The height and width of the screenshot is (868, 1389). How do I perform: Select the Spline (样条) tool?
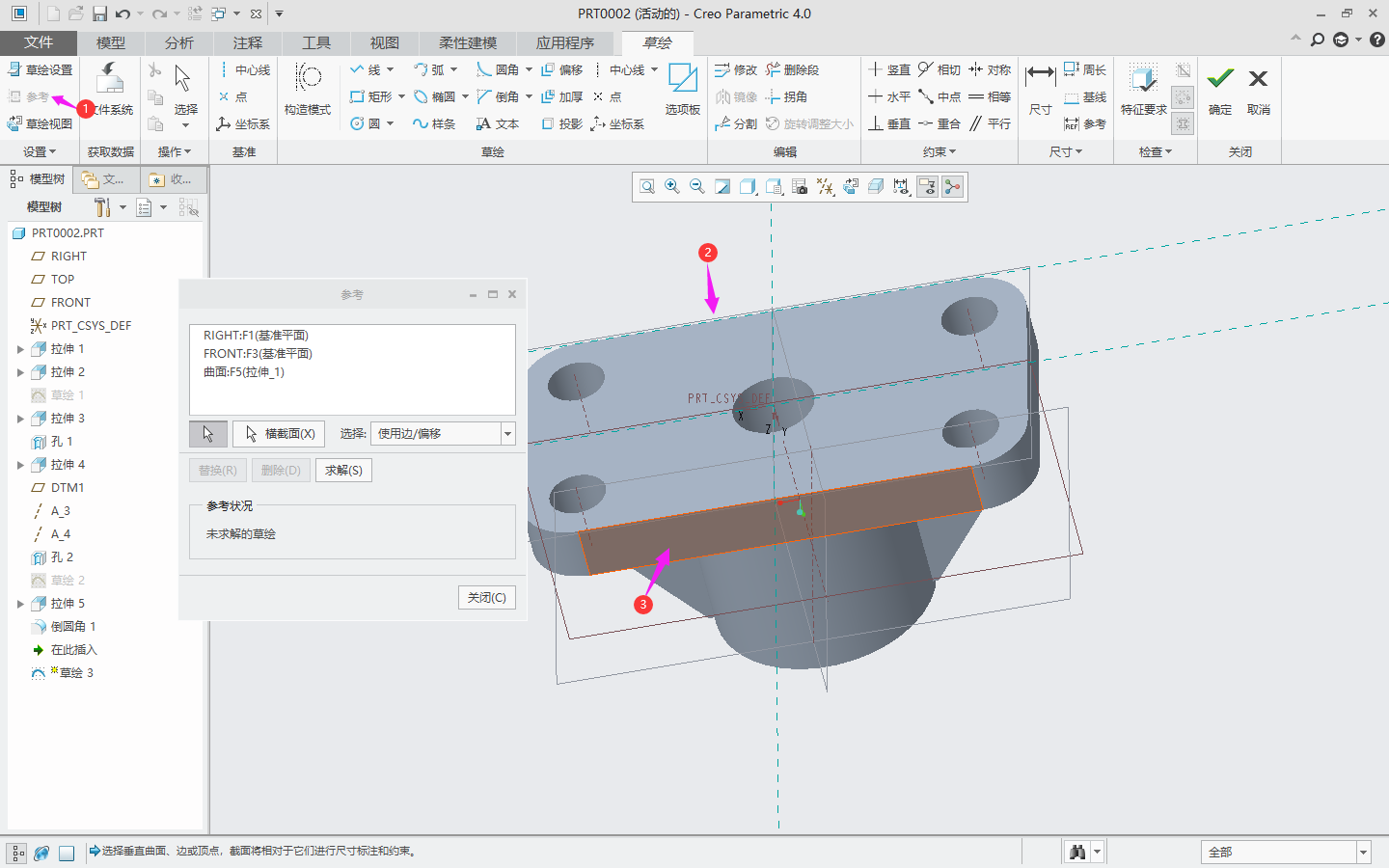pyautogui.click(x=434, y=123)
